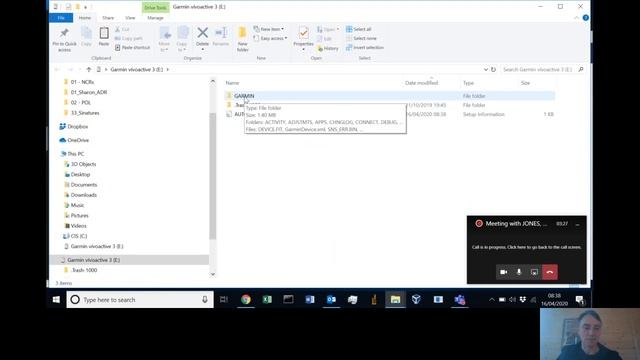Switch to the Manage ribbon tab

pos(155,18)
